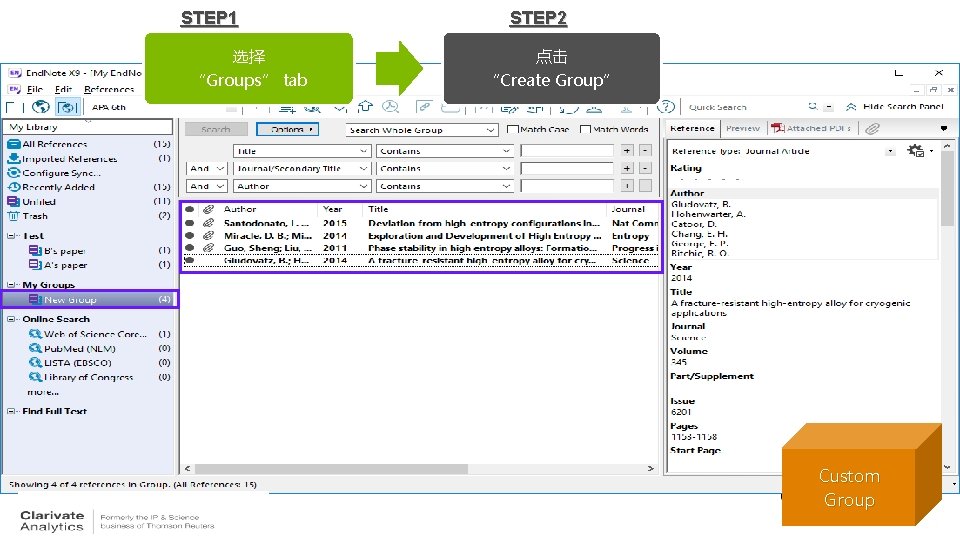Open EndNote Help question mark icon
Screen dimensions: 960x540
(x=666, y=107)
